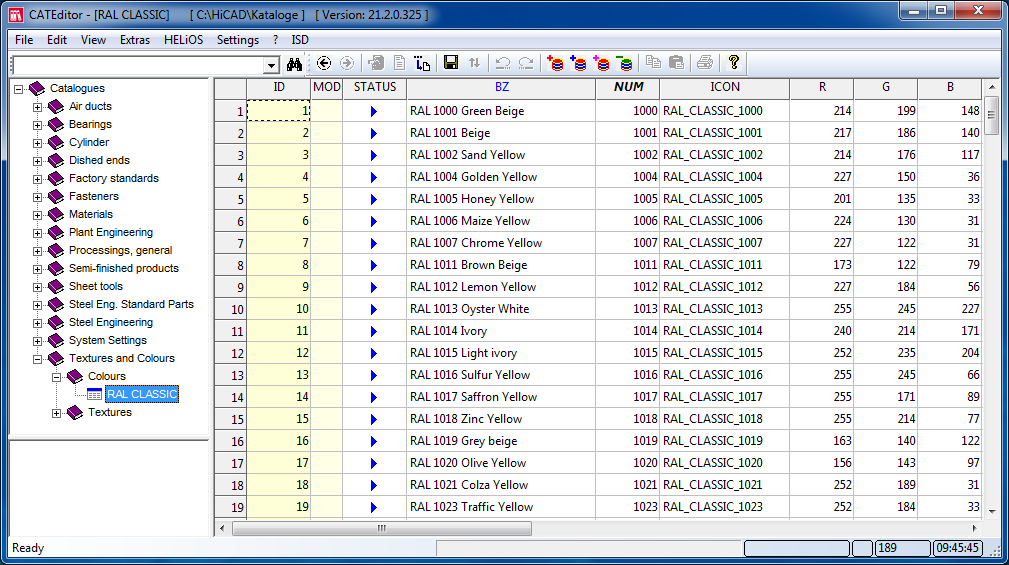Click the NUM column header
This screenshot has width=1009, height=565.
628,88
